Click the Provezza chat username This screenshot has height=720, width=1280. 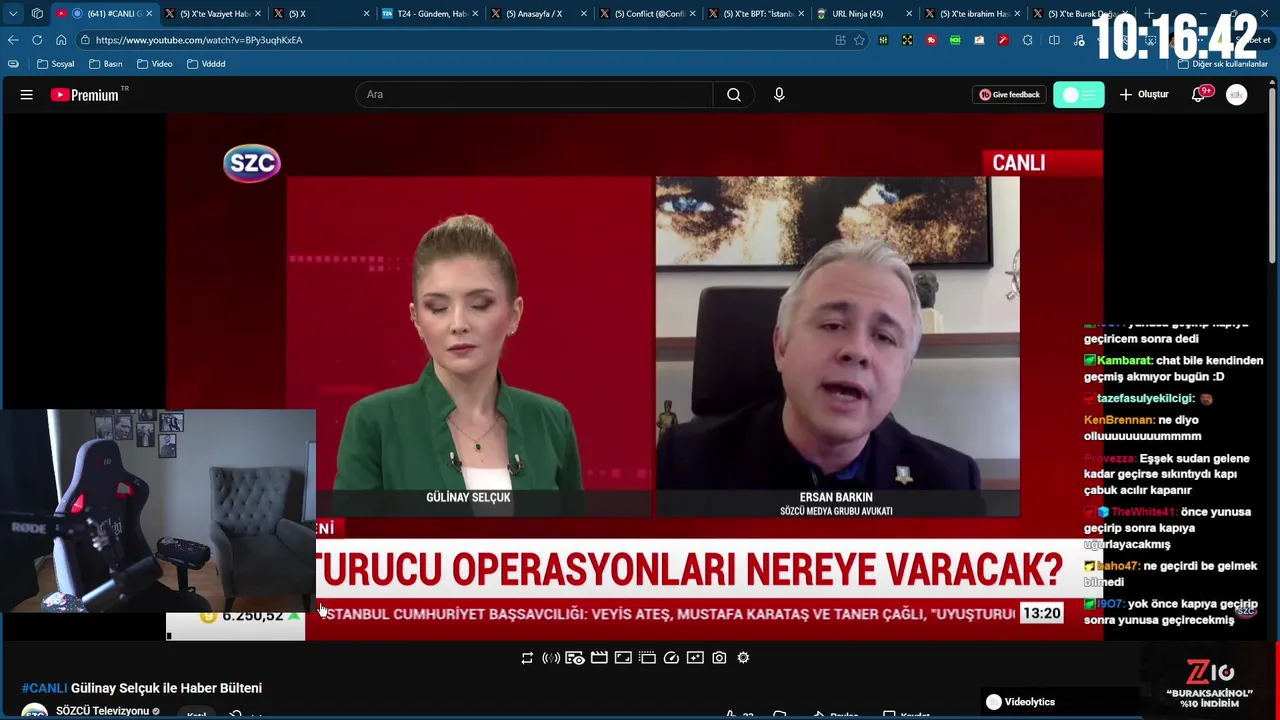tap(1109, 458)
